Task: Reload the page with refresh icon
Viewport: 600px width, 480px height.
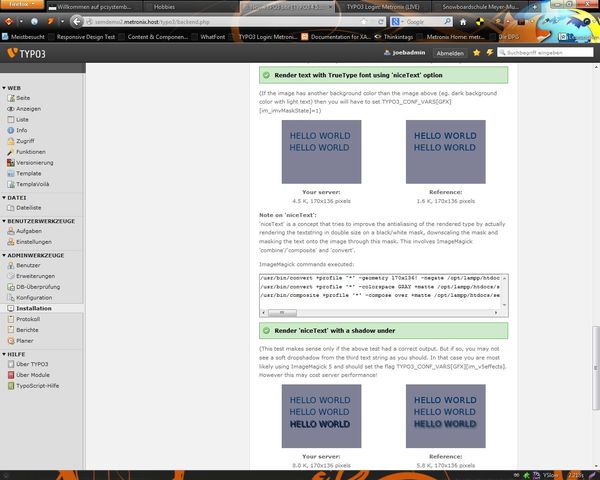Action: 381,22
